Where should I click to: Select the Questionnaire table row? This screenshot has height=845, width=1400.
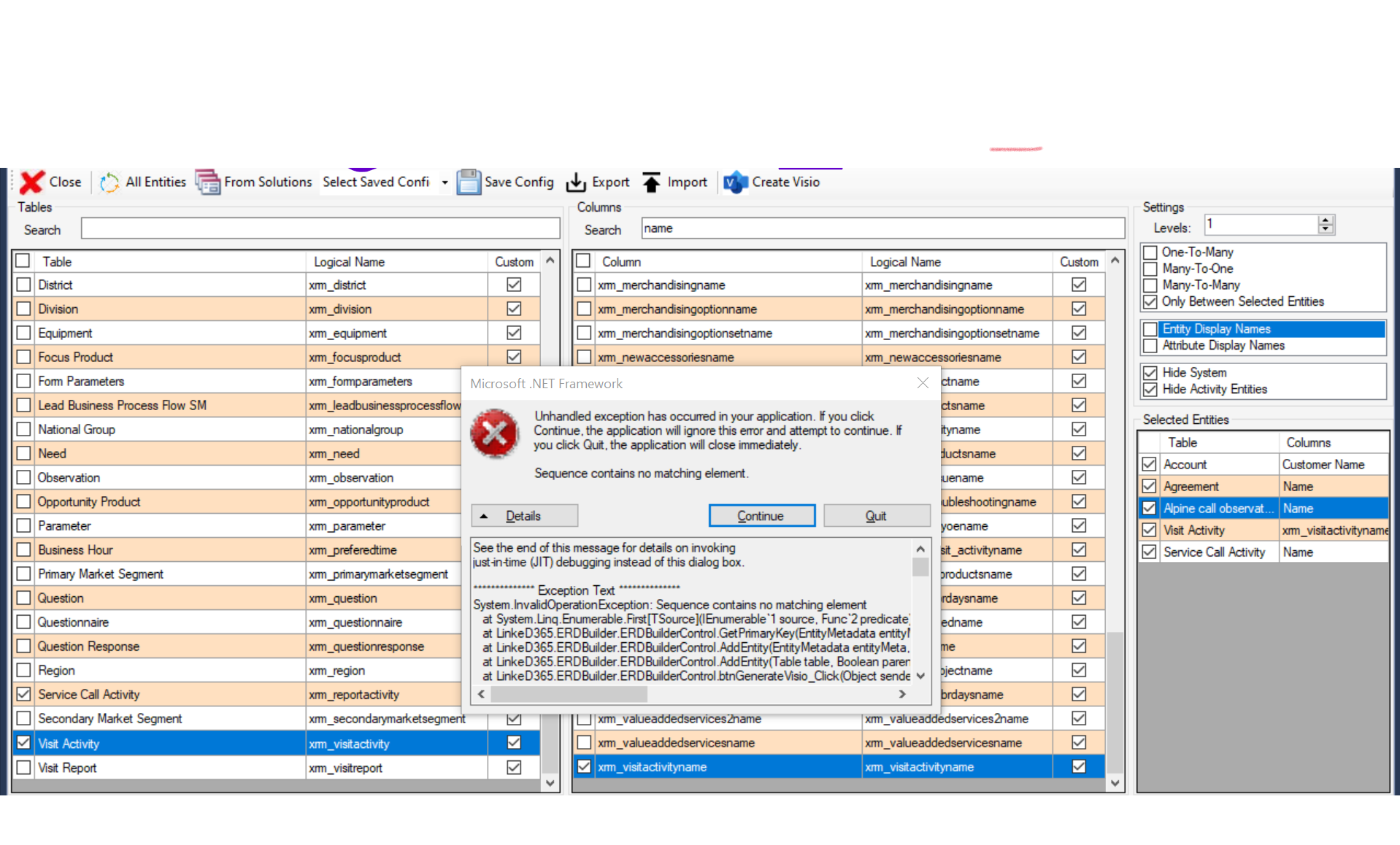pos(276,622)
